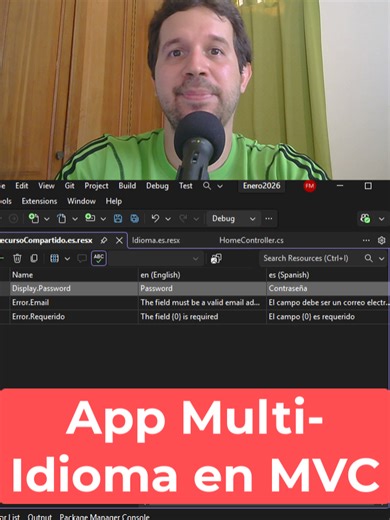Click the greyed comment icon in resource toolbar
This screenshot has width=390, height=520.
point(82,258)
